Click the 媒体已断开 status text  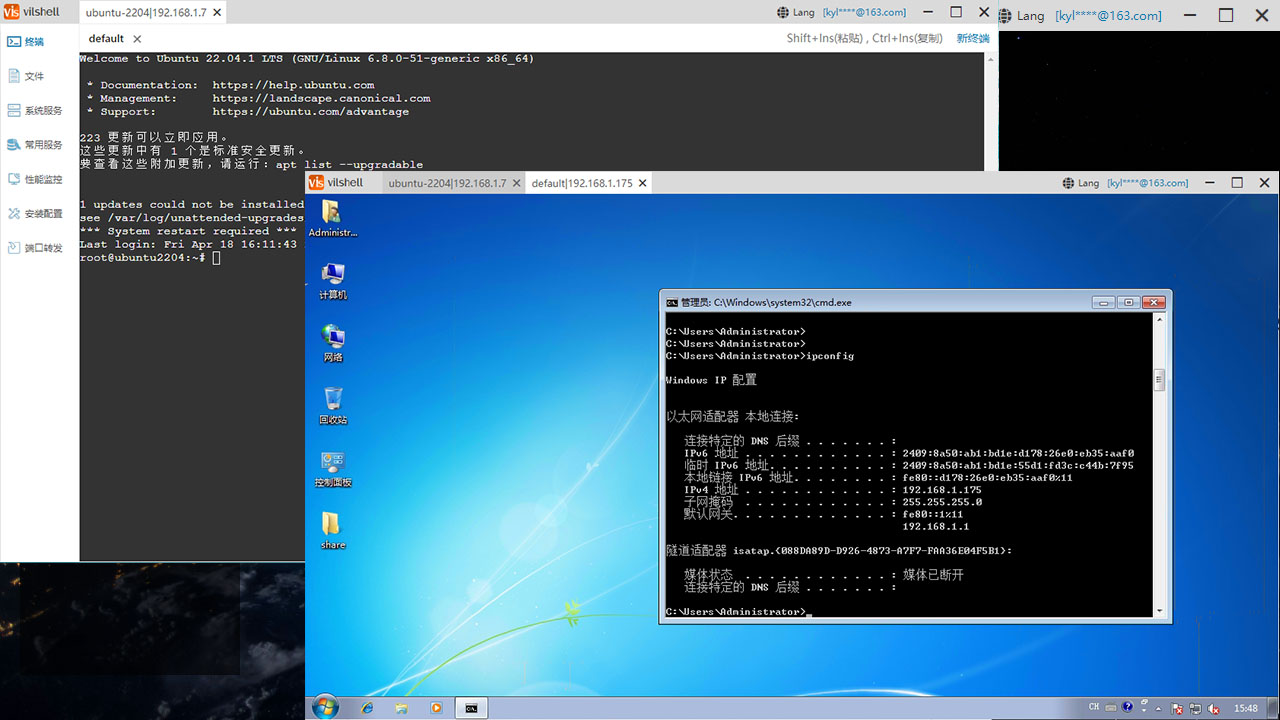(933, 575)
